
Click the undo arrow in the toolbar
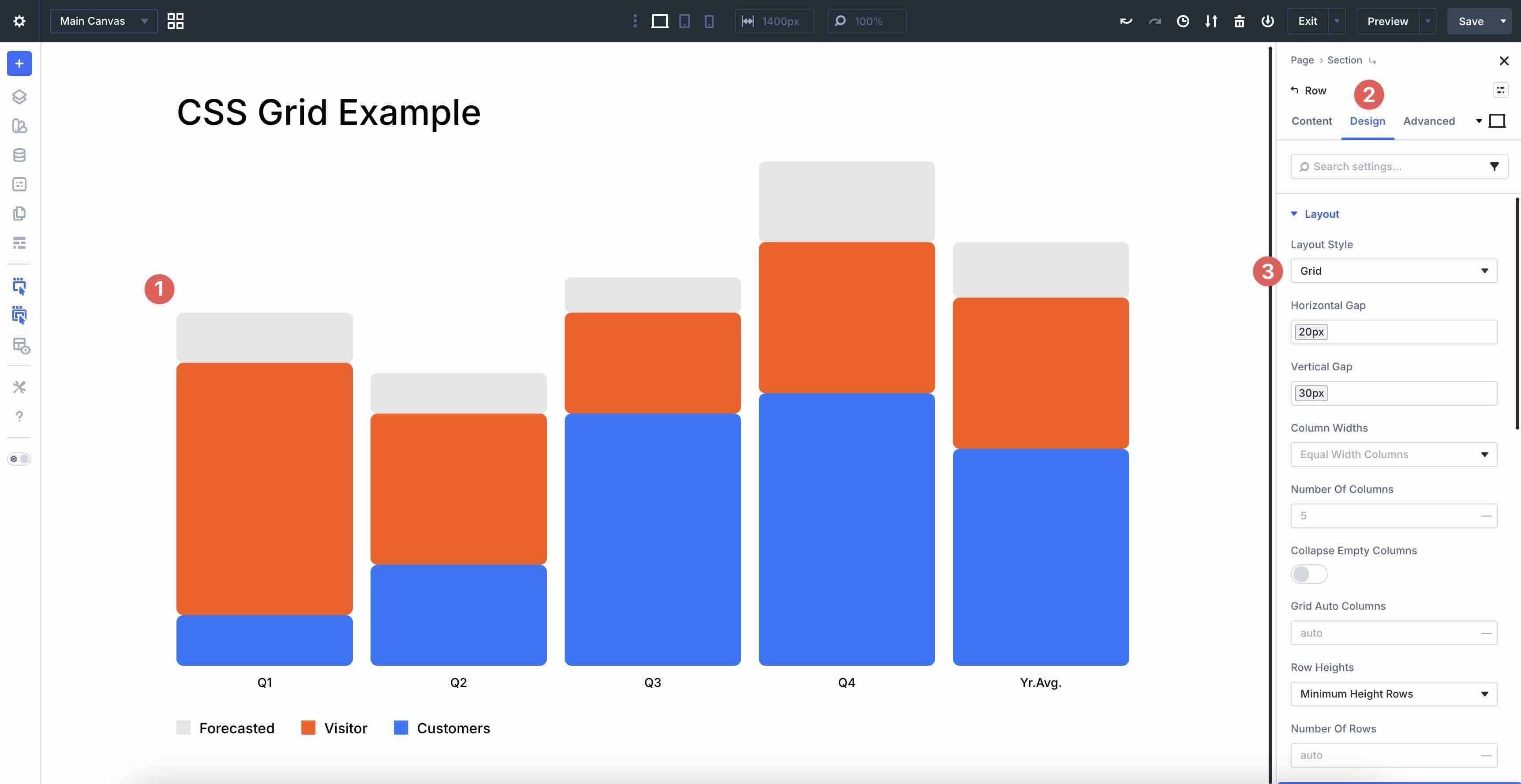click(1125, 21)
